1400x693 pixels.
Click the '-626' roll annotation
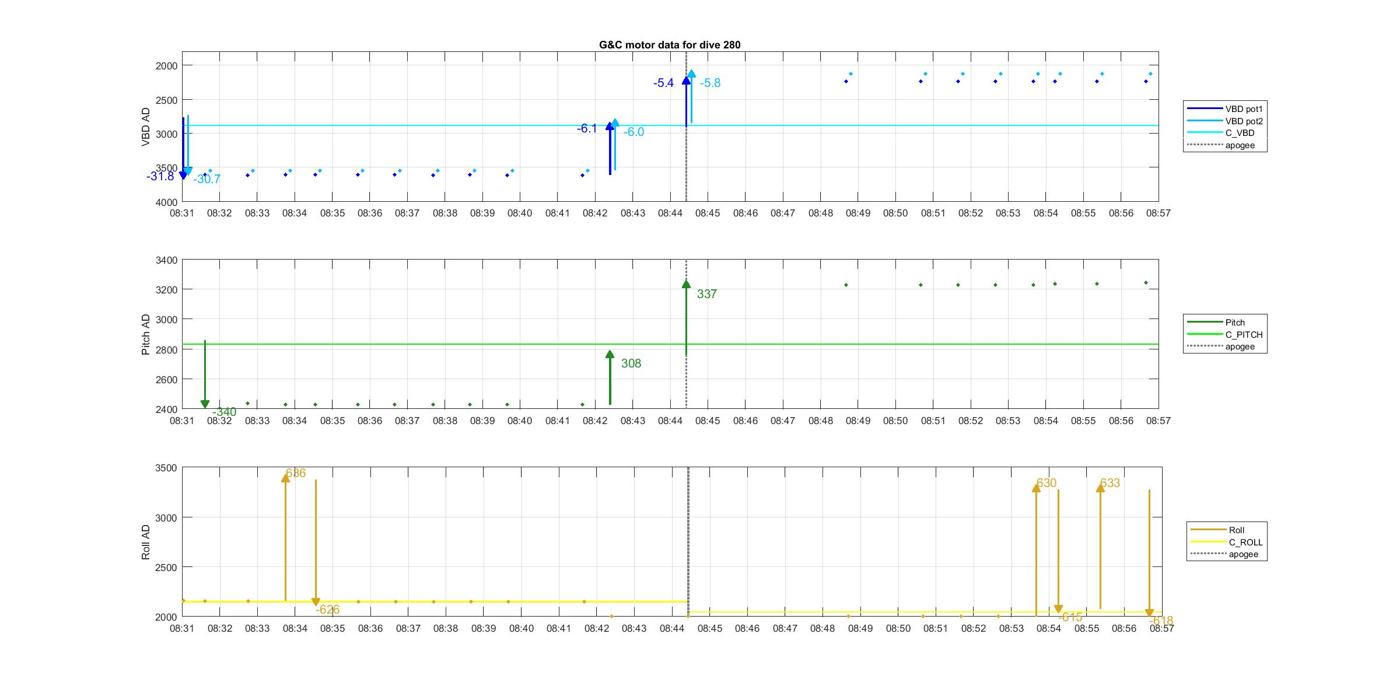327,610
